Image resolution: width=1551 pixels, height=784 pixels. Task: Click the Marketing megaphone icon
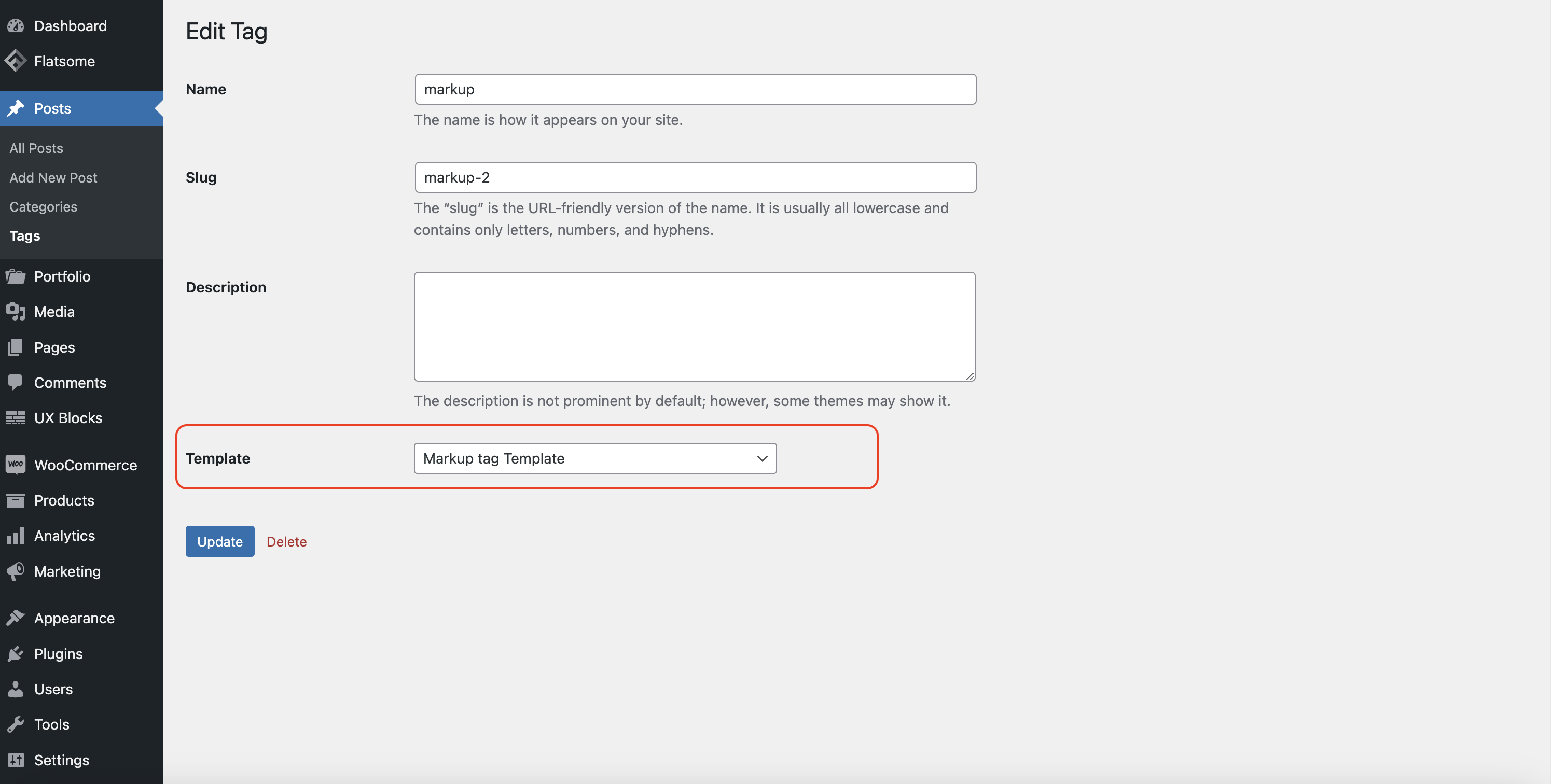[16, 571]
